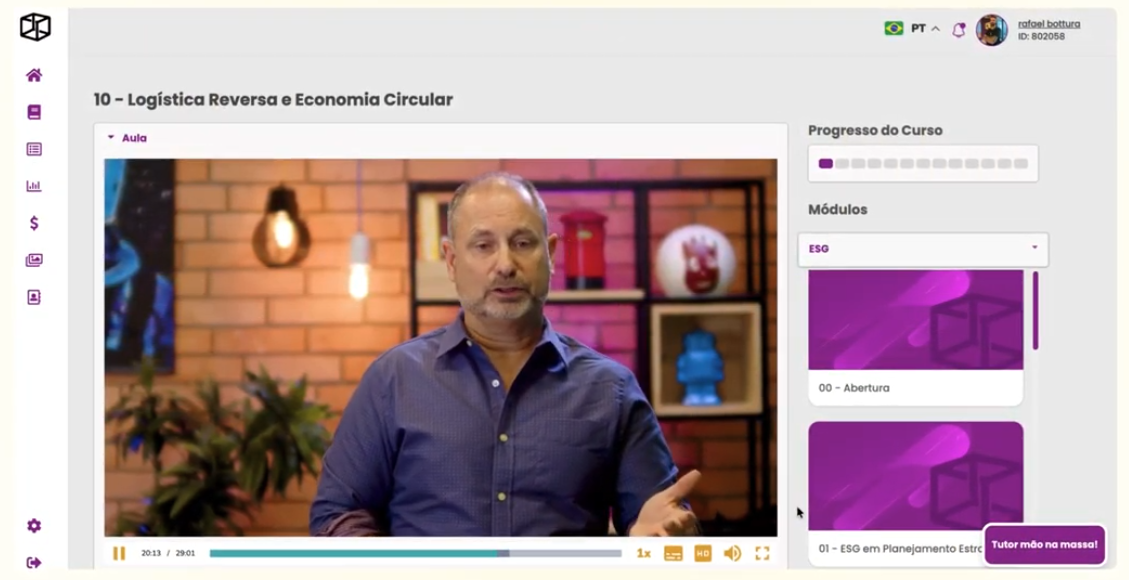Viewport: 1129px width, 580px height.
Task: Toggle video subtitles icon
Action: tap(673, 553)
